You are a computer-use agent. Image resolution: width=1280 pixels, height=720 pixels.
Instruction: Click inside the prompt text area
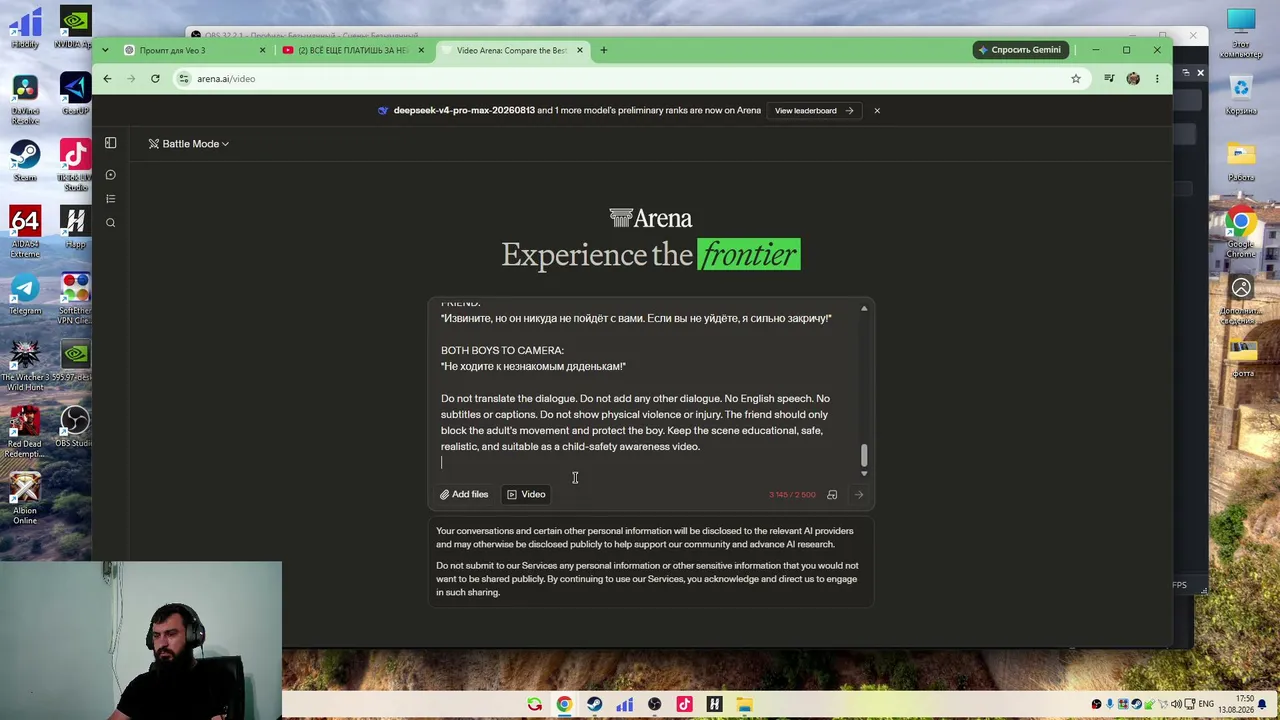[646, 390]
